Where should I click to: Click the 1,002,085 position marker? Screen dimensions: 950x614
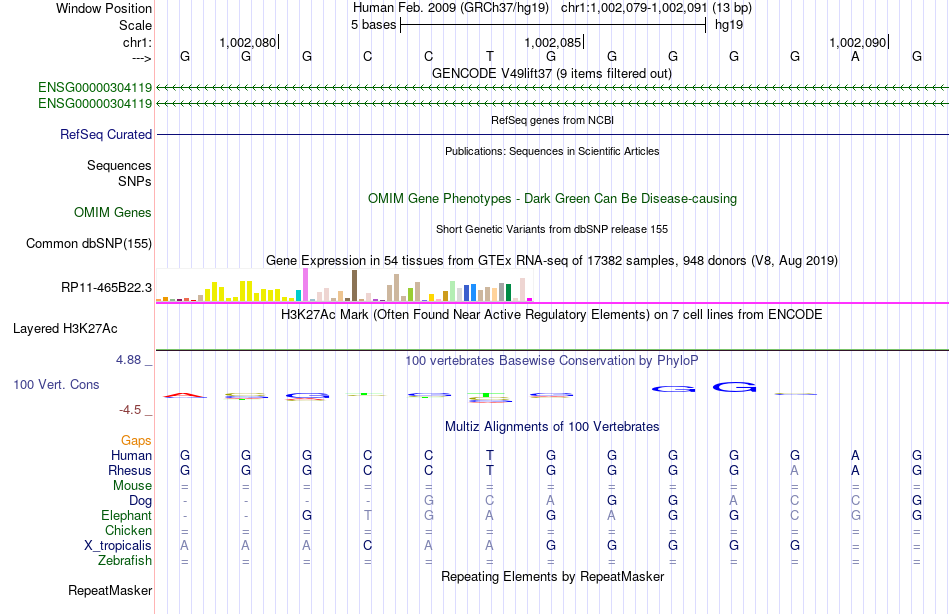point(553,42)
